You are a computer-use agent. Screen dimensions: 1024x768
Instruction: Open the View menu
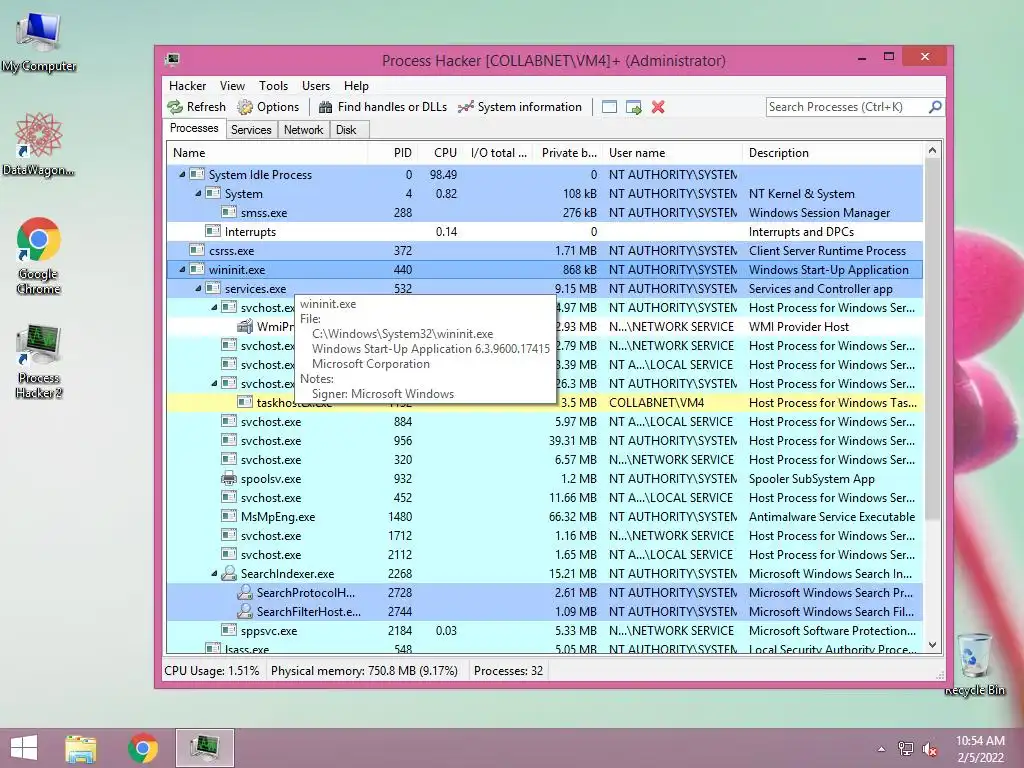[232, 86]
